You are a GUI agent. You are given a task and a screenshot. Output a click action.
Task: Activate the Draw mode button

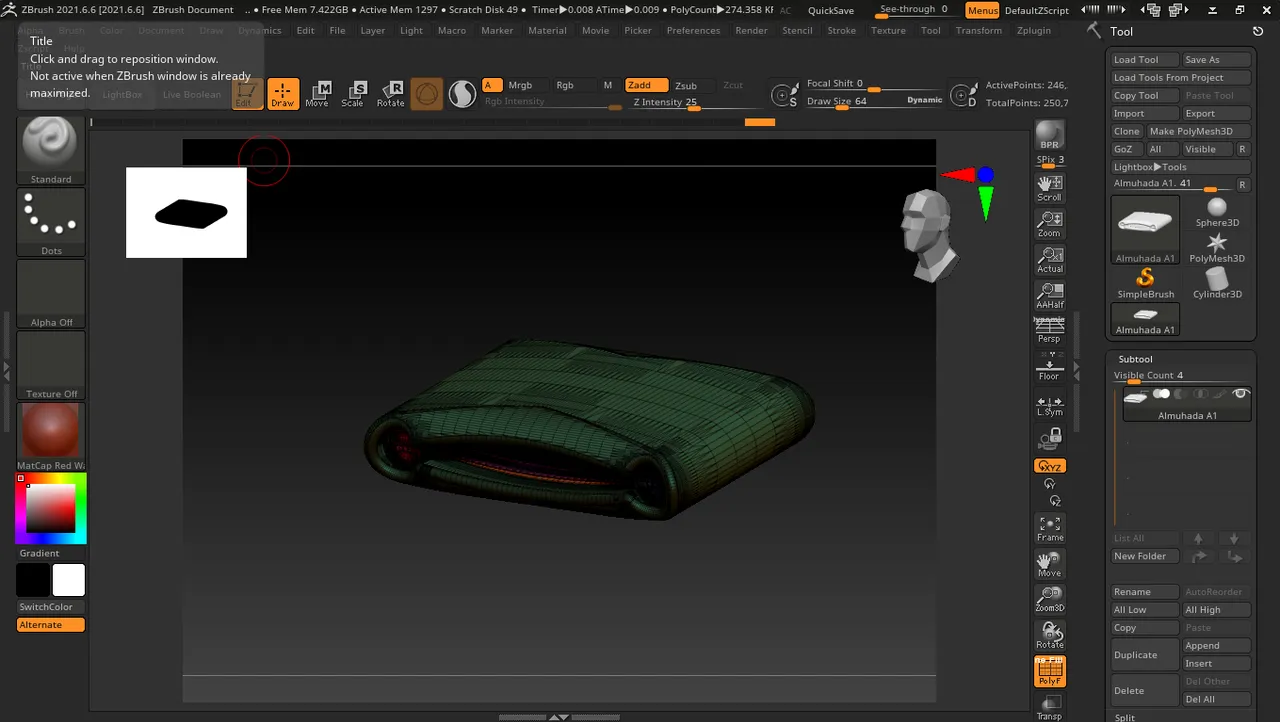tap(283, 94)
